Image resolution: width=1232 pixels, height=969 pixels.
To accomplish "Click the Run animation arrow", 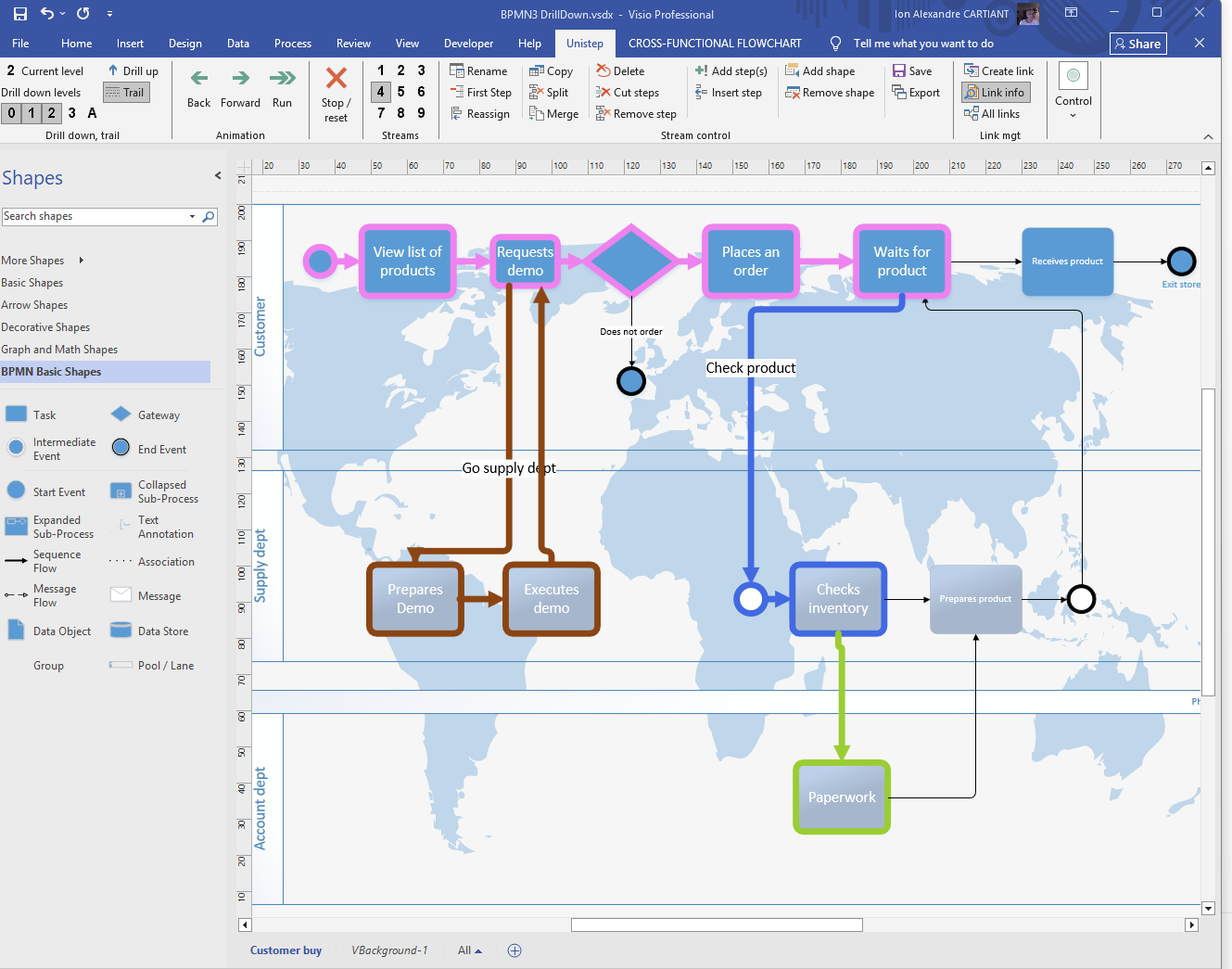I will click(282, 79).
